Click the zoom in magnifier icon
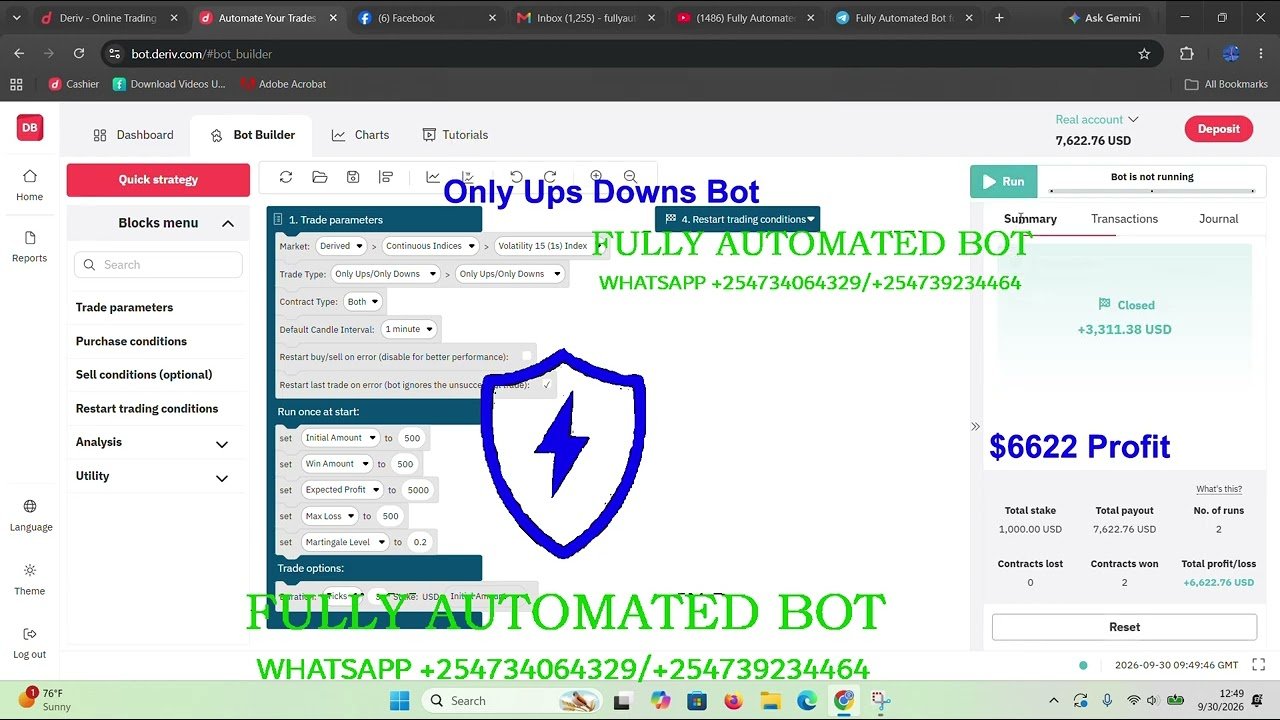The image size is (1280, 720). (596, 176)
